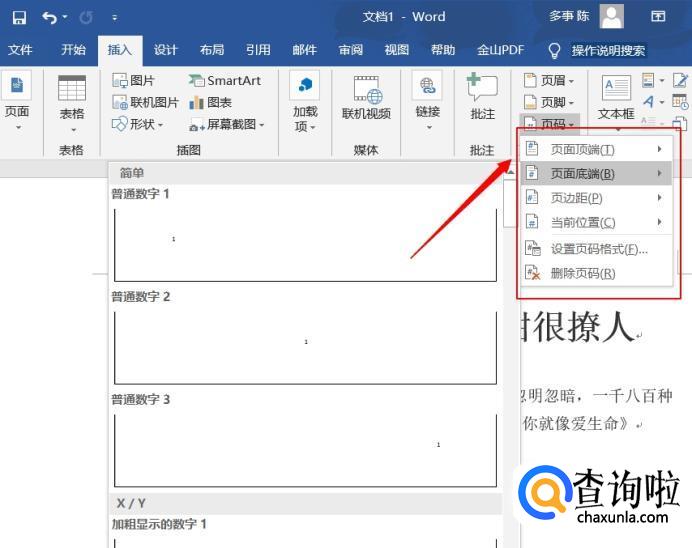This screenshot has width=692, height=548.
Task: Open the Undo history dropdown arrow
Action: coord(65,17)
